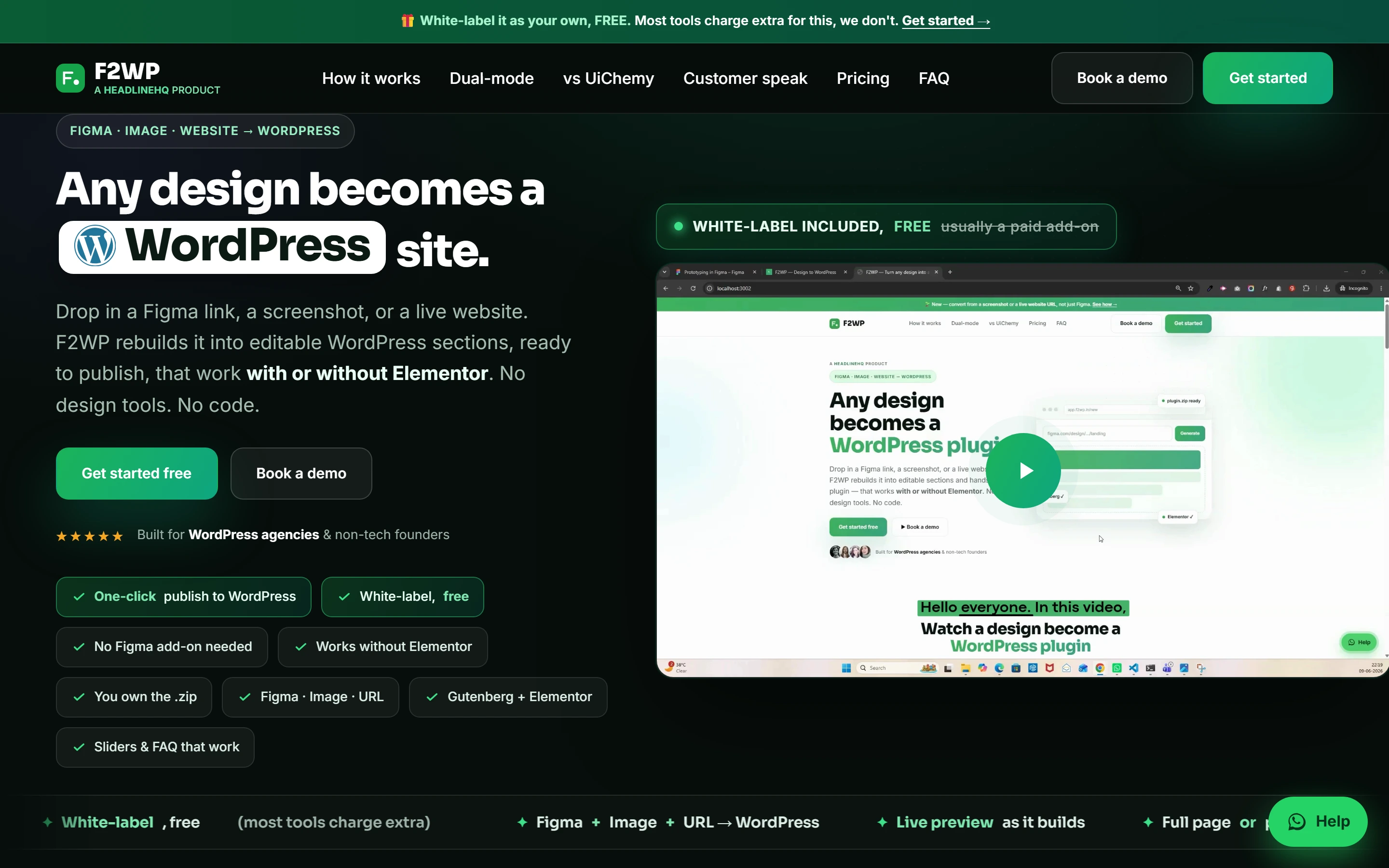Open the three-dot browser menu in the video
The height and width of the screenshot is (868, 1389).
[1381, 288]
